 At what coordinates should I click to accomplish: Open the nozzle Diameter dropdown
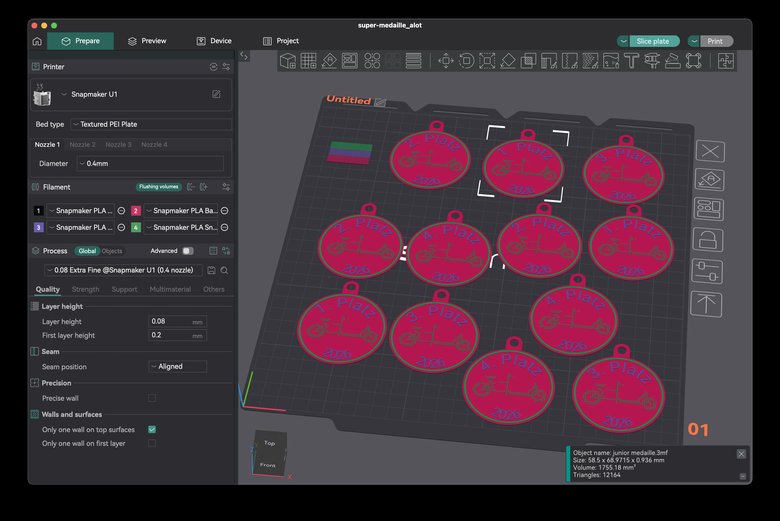pyautogui.click(x=150, y=163)
